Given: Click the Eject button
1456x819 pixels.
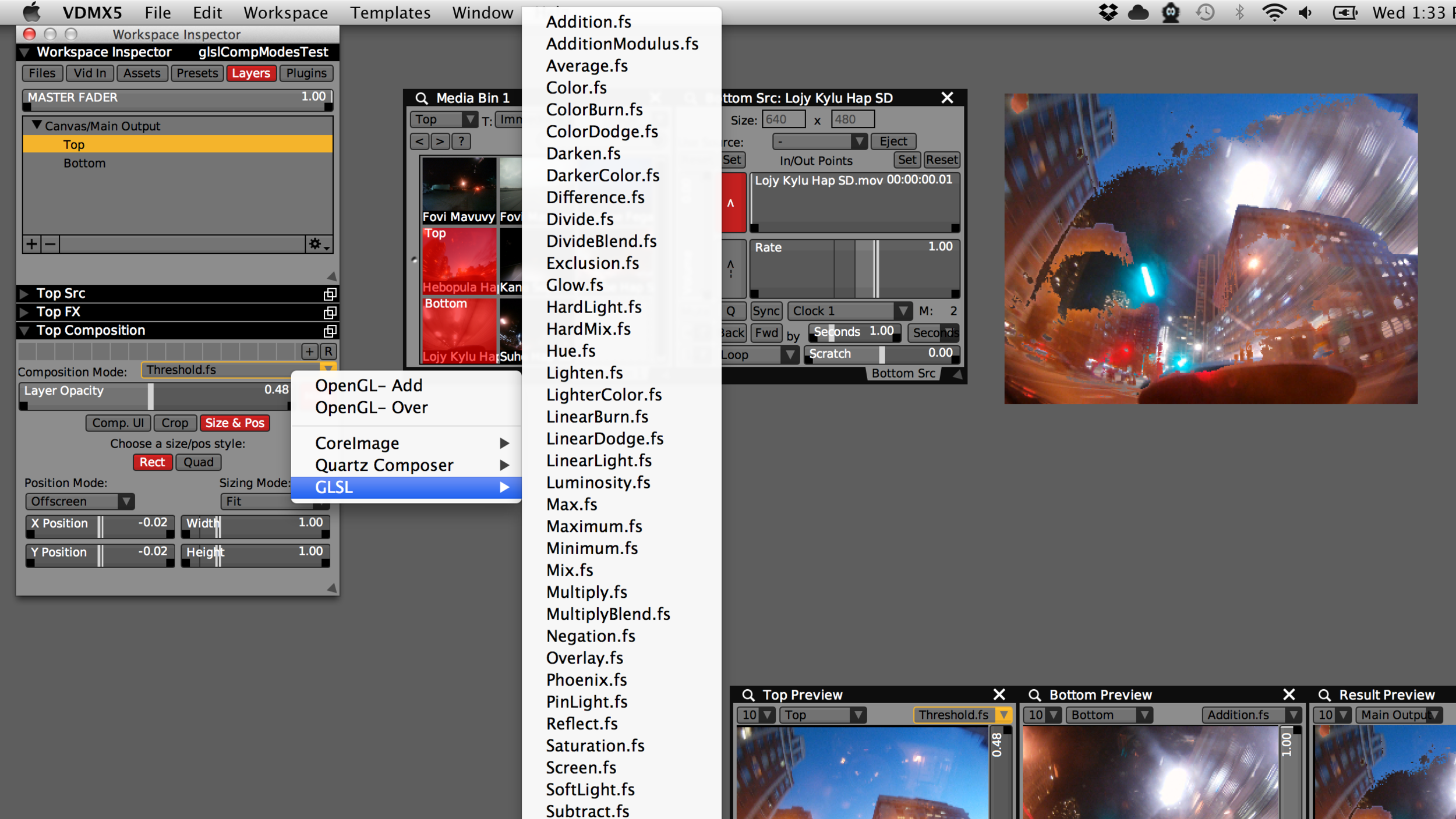Looking at the screenshot, I should [893, 141].
